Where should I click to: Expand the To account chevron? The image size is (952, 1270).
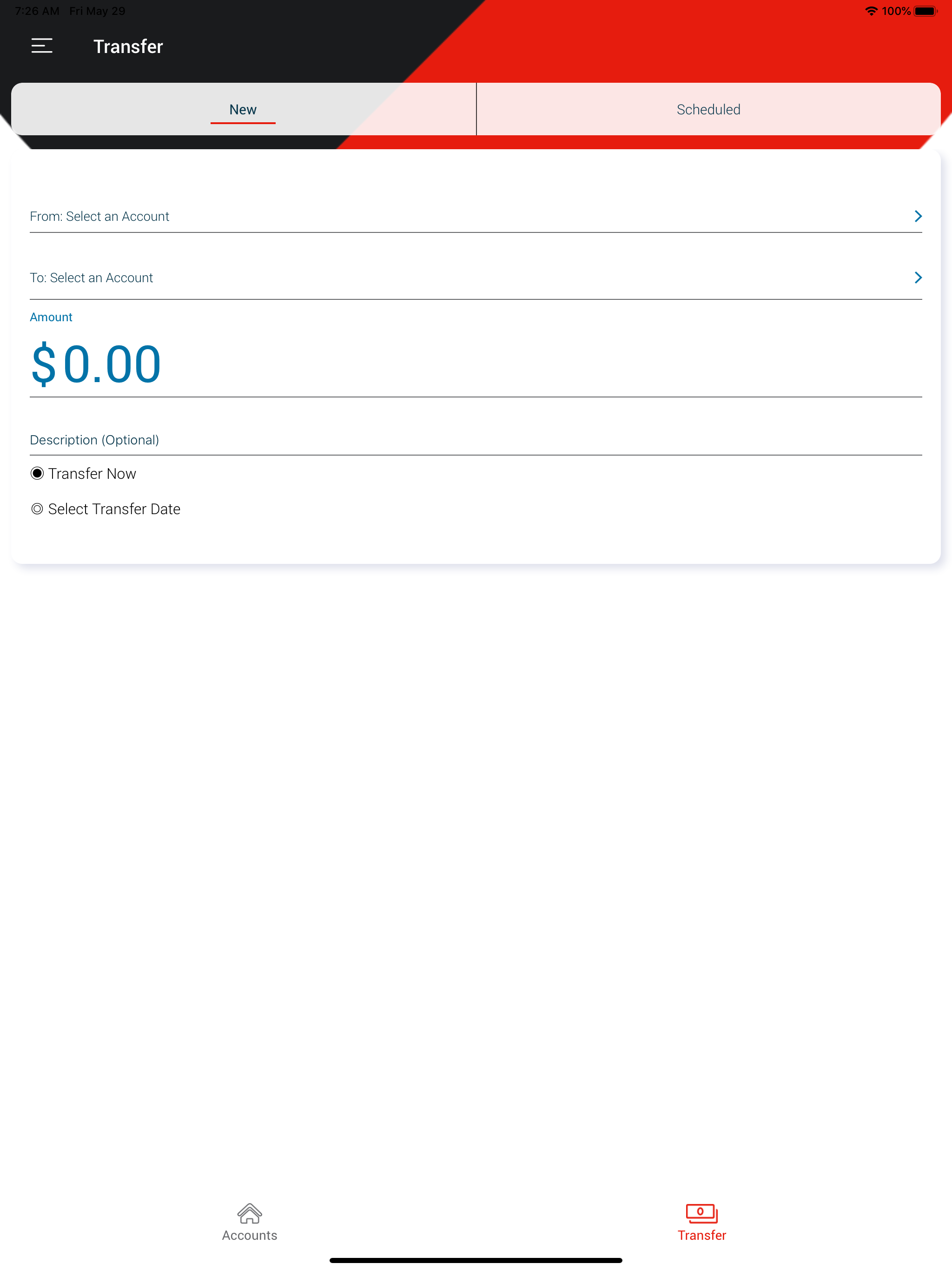918,278
